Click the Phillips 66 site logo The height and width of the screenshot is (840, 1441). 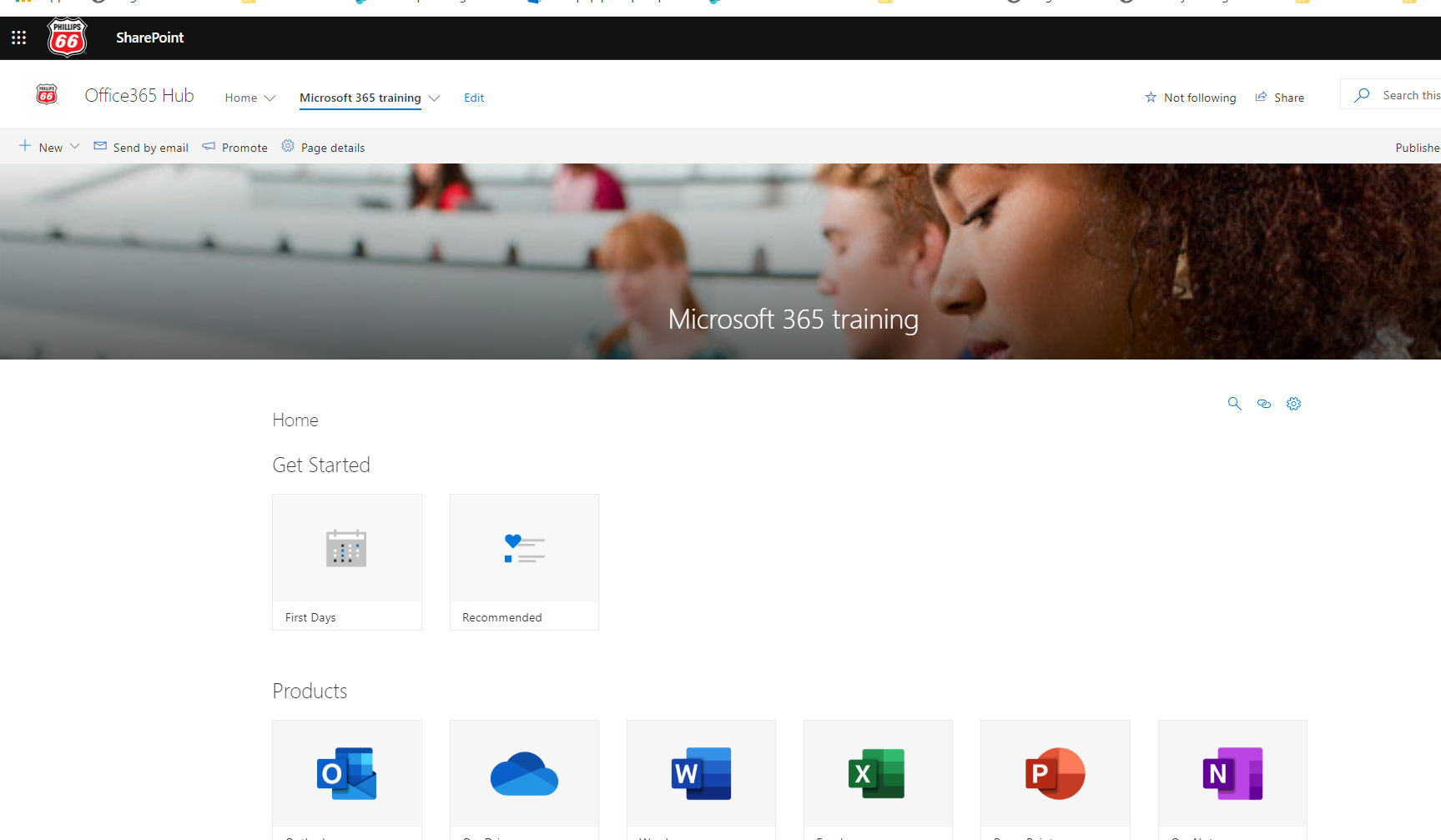coord(46,94)
